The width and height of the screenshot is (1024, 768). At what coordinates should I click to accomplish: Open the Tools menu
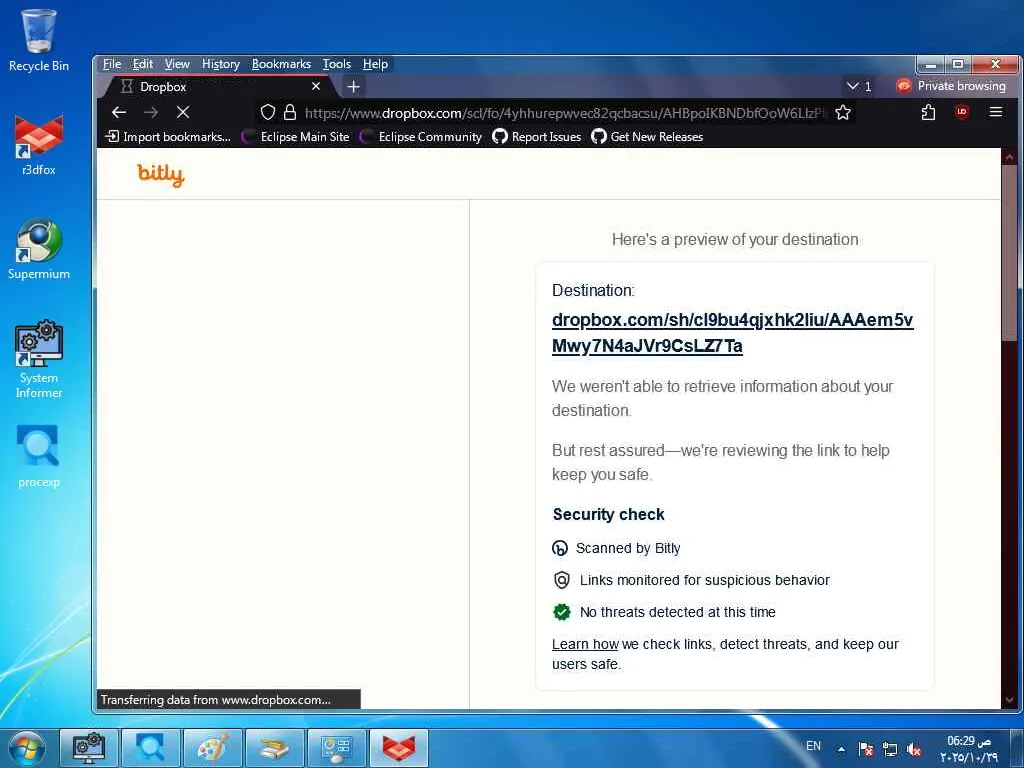click(x=336, y=64)
